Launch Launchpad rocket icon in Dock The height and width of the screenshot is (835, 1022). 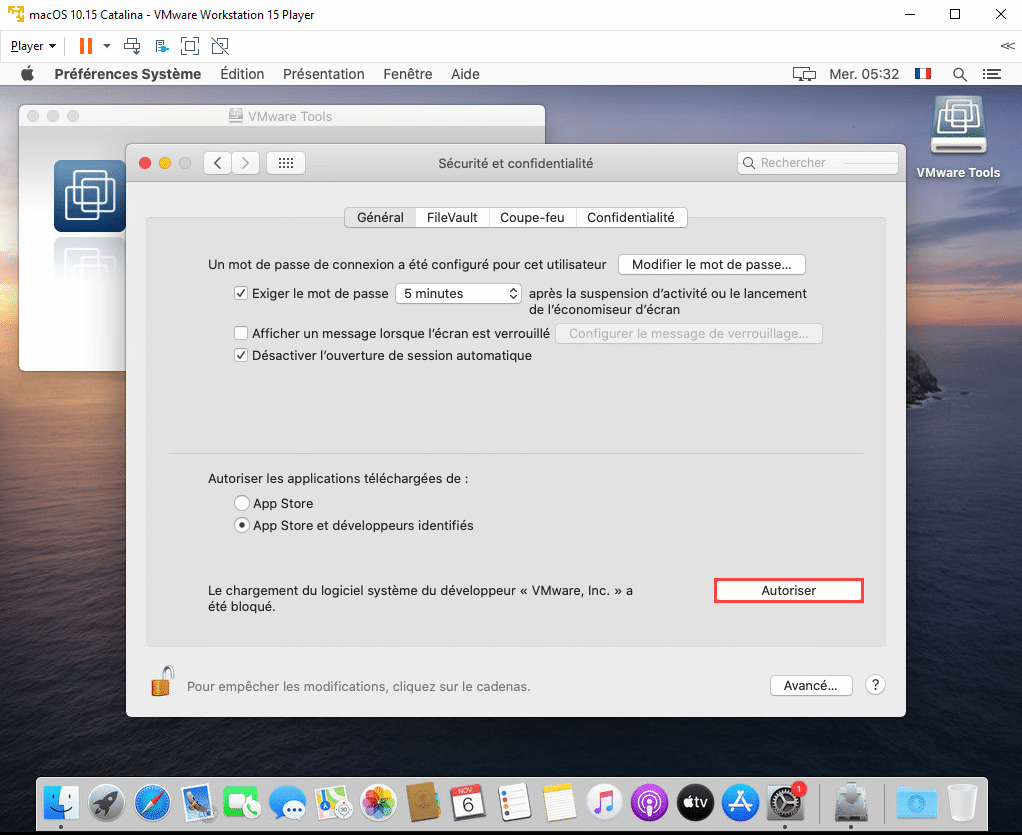pos(106,802)
